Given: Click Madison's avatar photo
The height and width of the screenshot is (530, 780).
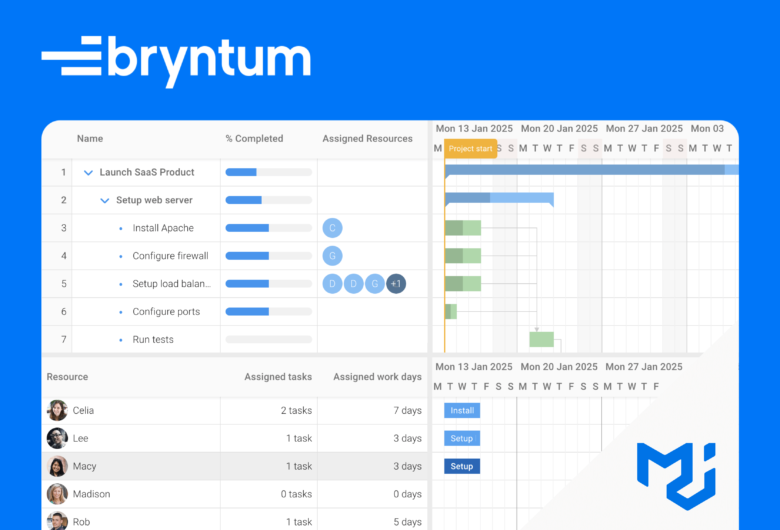Looking at the screenshot, I should point(57,494).
